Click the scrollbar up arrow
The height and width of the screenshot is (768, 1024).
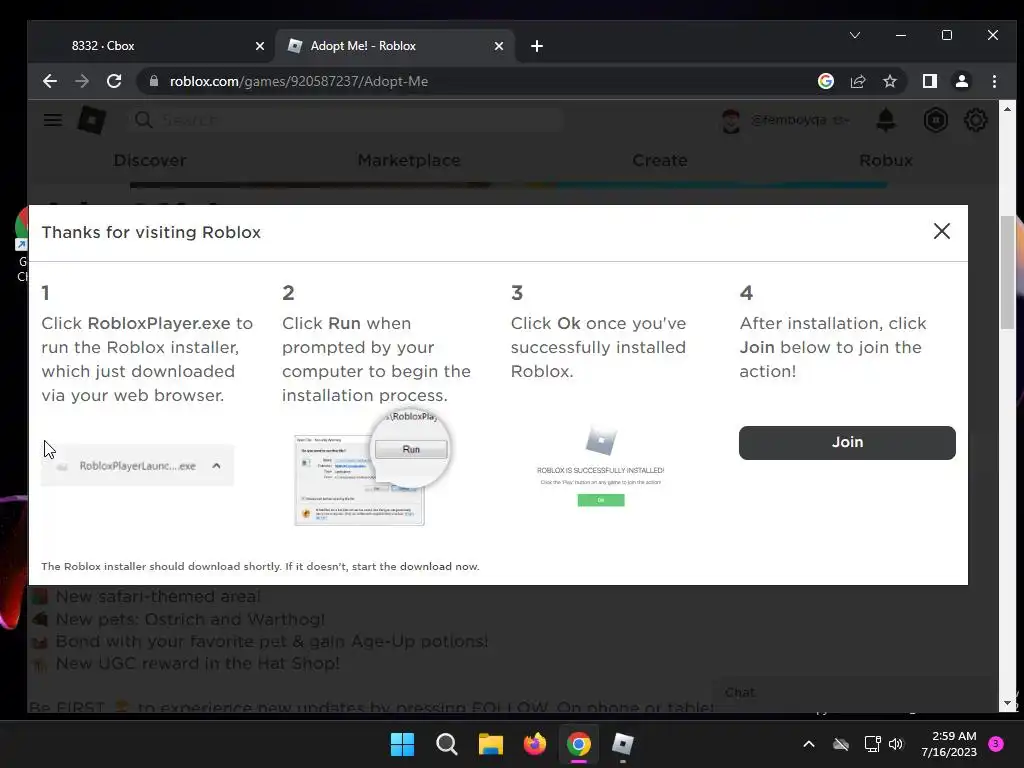click(x=1007, y=110)
